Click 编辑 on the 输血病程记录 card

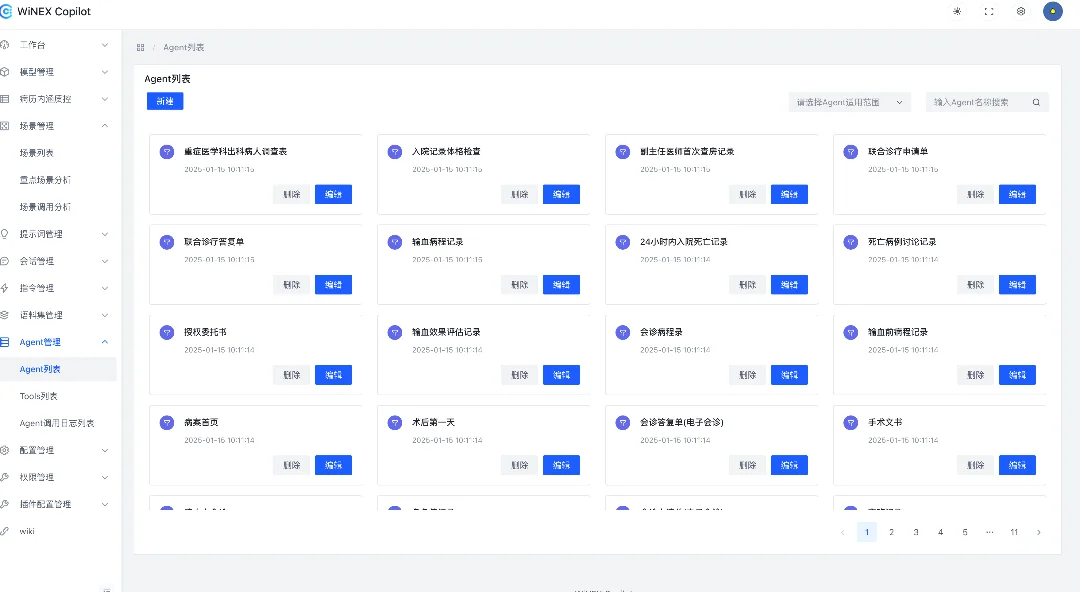pyautogui.click(x=561, y=285)
